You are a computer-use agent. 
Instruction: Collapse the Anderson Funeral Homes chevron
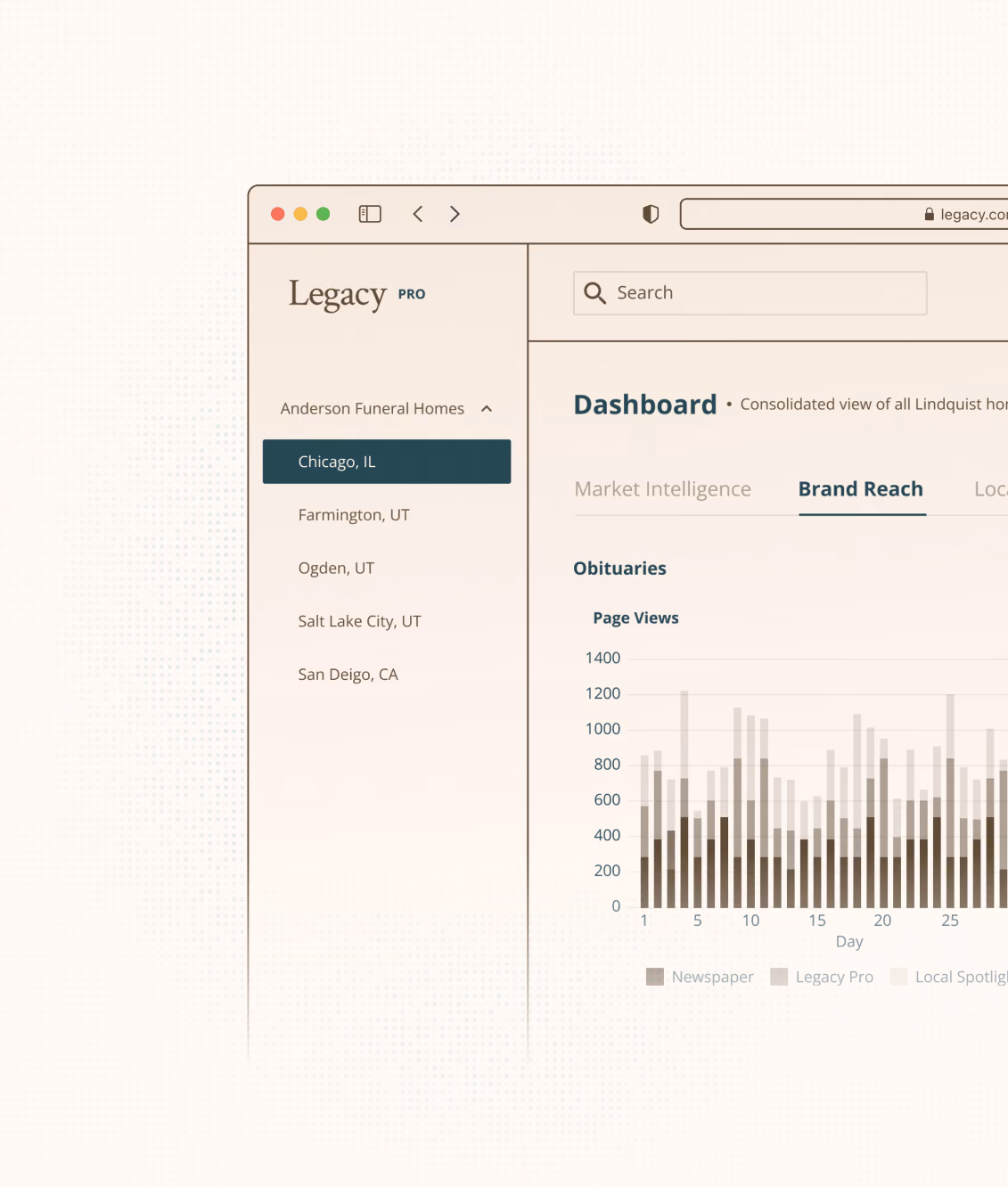point(487,408)
